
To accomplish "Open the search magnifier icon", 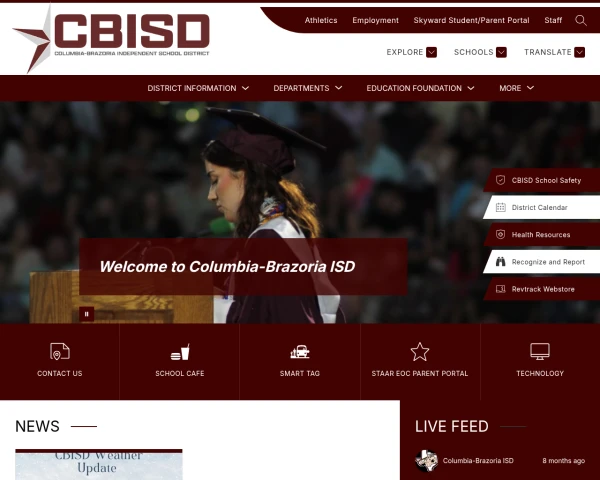I will click(x=580, y=20).
